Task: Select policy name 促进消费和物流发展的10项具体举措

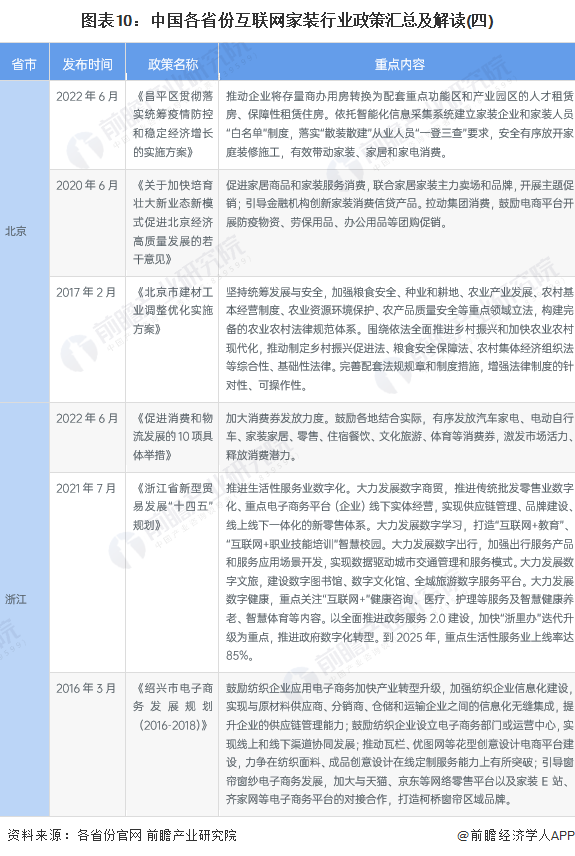Action: point(173,436)
